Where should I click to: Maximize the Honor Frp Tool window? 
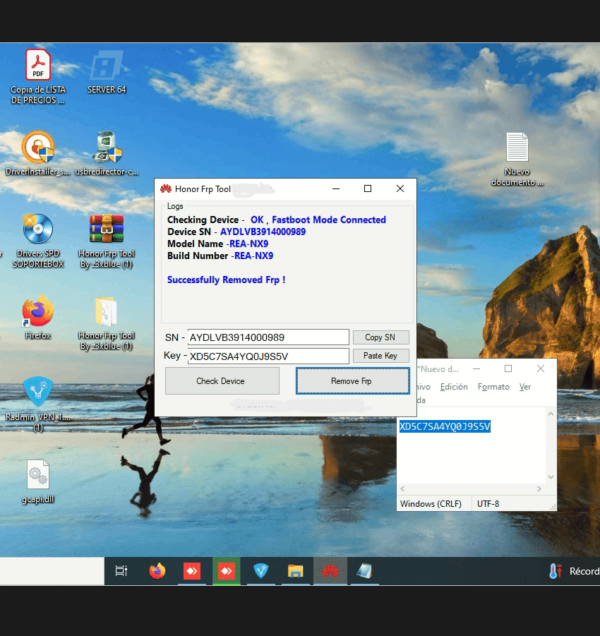pyautogui.click(x=368, y=189)
